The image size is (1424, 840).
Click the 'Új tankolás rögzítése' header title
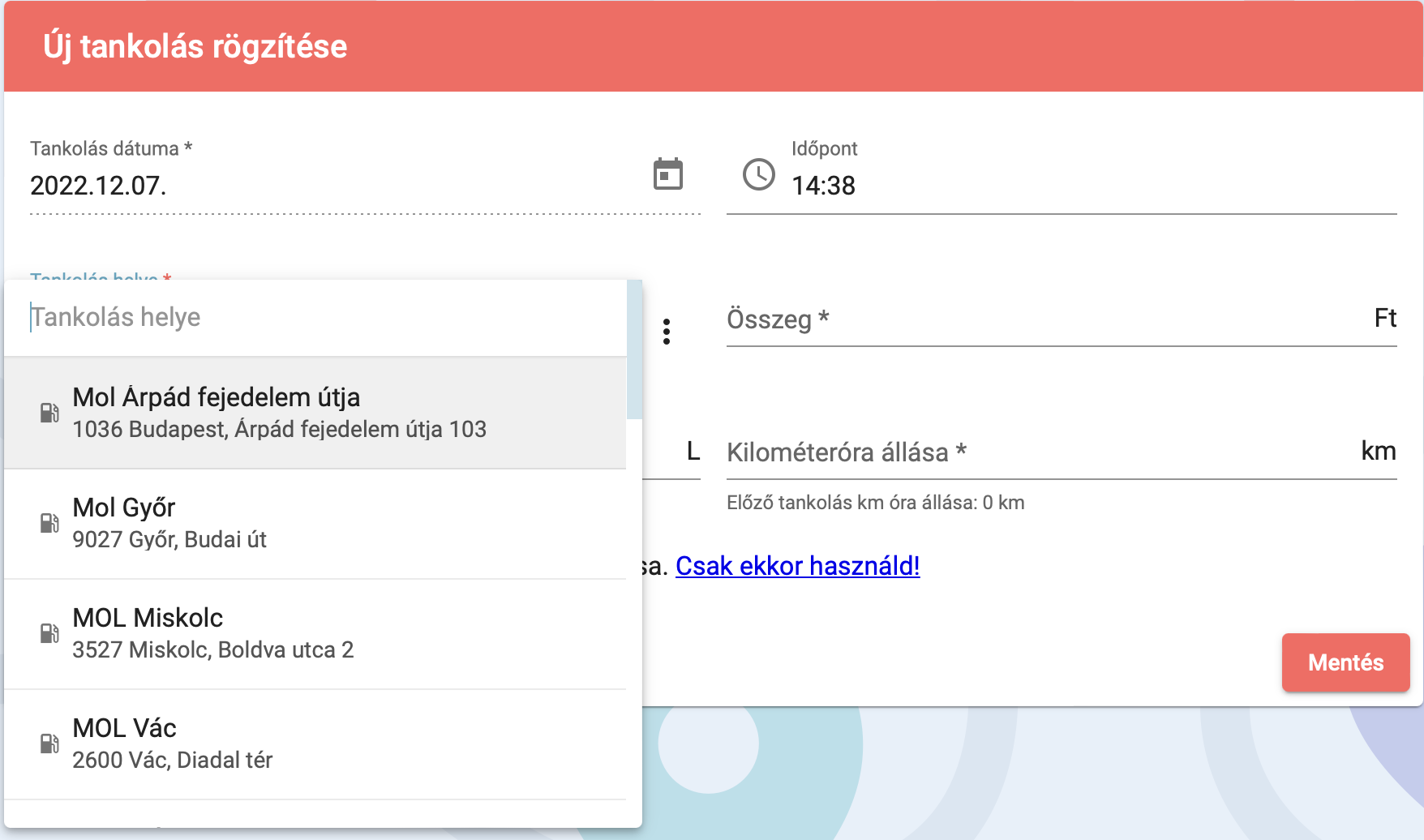tap(195, 46)
